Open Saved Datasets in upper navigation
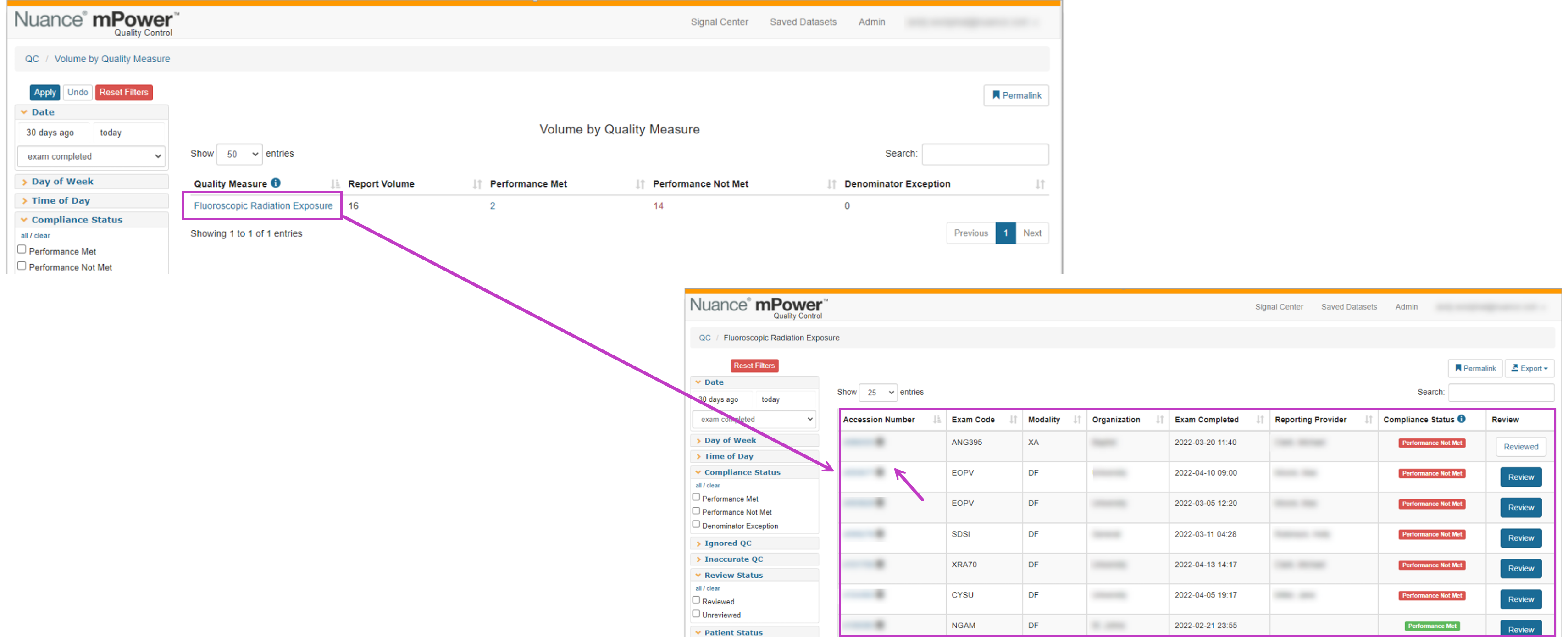 coord(803,22)
